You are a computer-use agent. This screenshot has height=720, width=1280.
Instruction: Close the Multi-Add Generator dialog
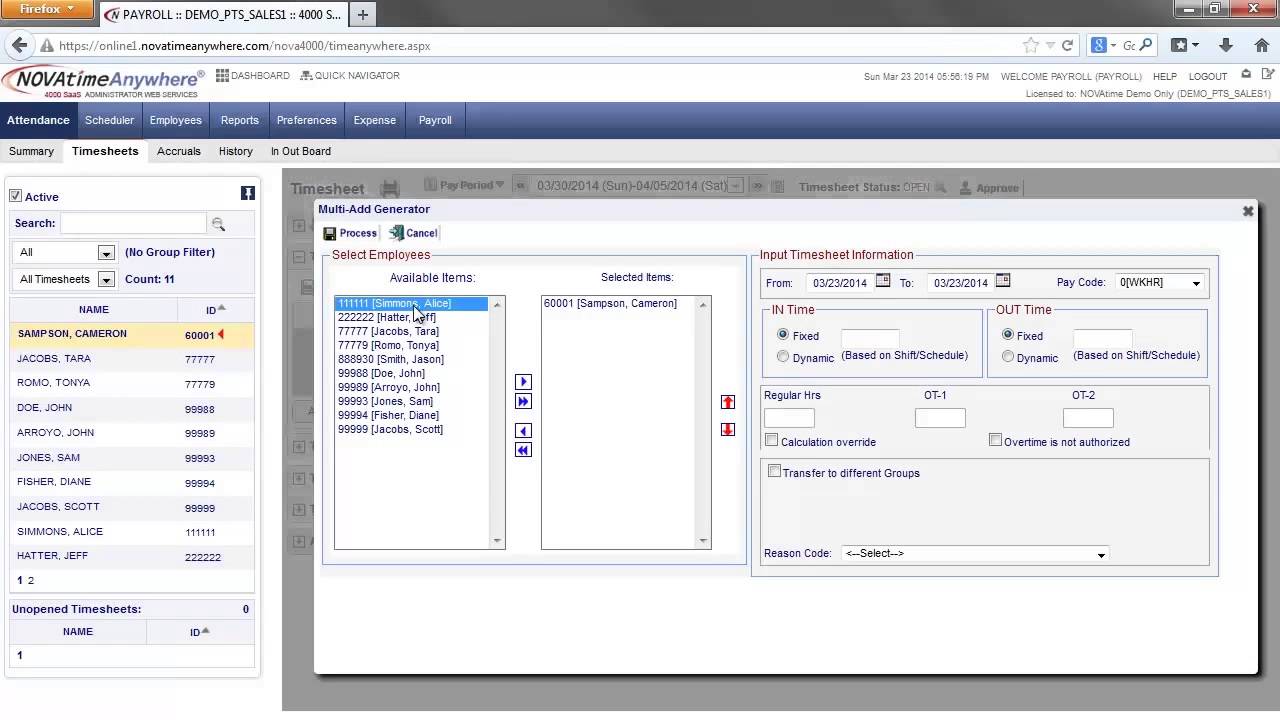[x=1248, y=211]
